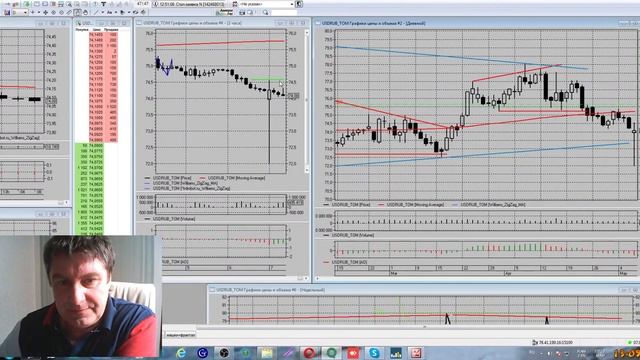Viewport: 640px width, 360px height.
Task: Click the magnifier search icon beside the search field
Action: click(265, 13)
